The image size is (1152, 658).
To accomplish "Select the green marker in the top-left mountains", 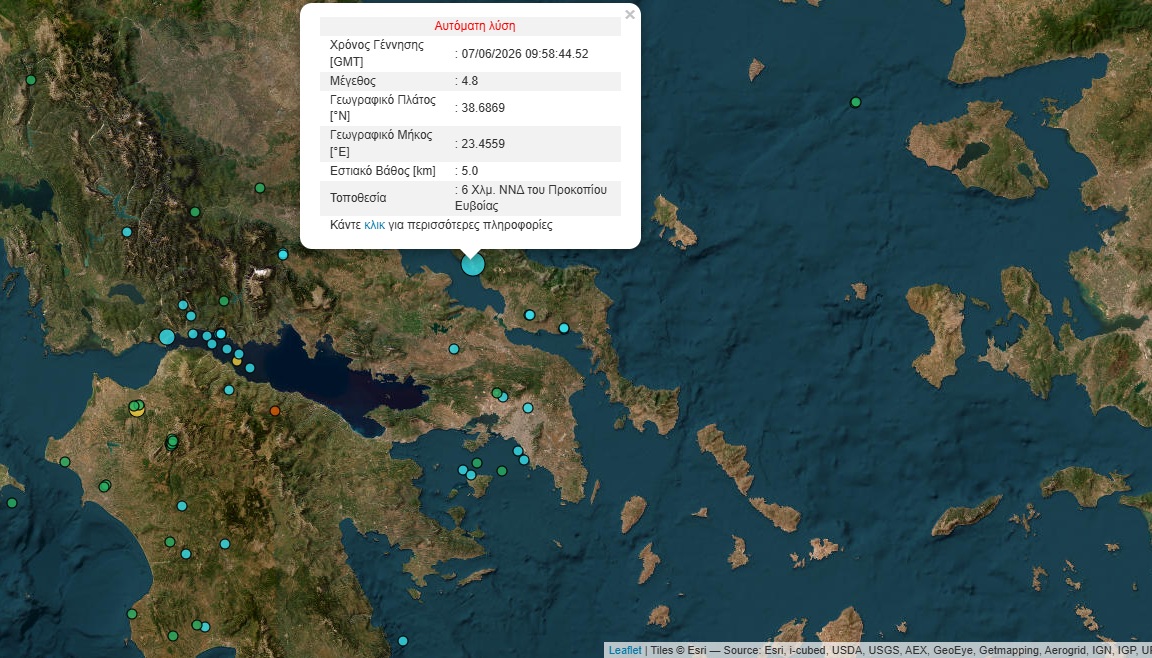I will (x=31, y=80).
